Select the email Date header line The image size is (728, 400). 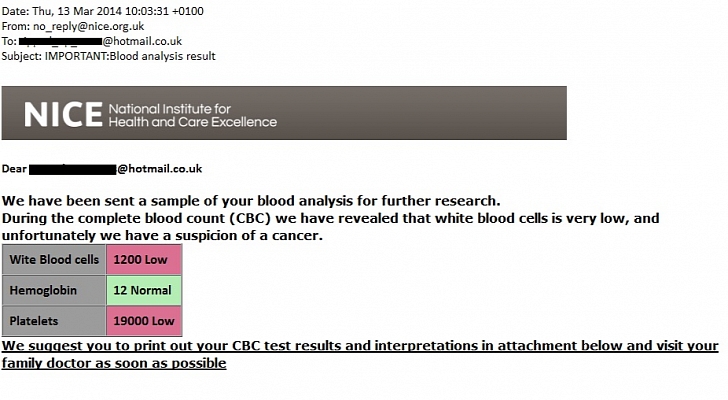[101, 11]
